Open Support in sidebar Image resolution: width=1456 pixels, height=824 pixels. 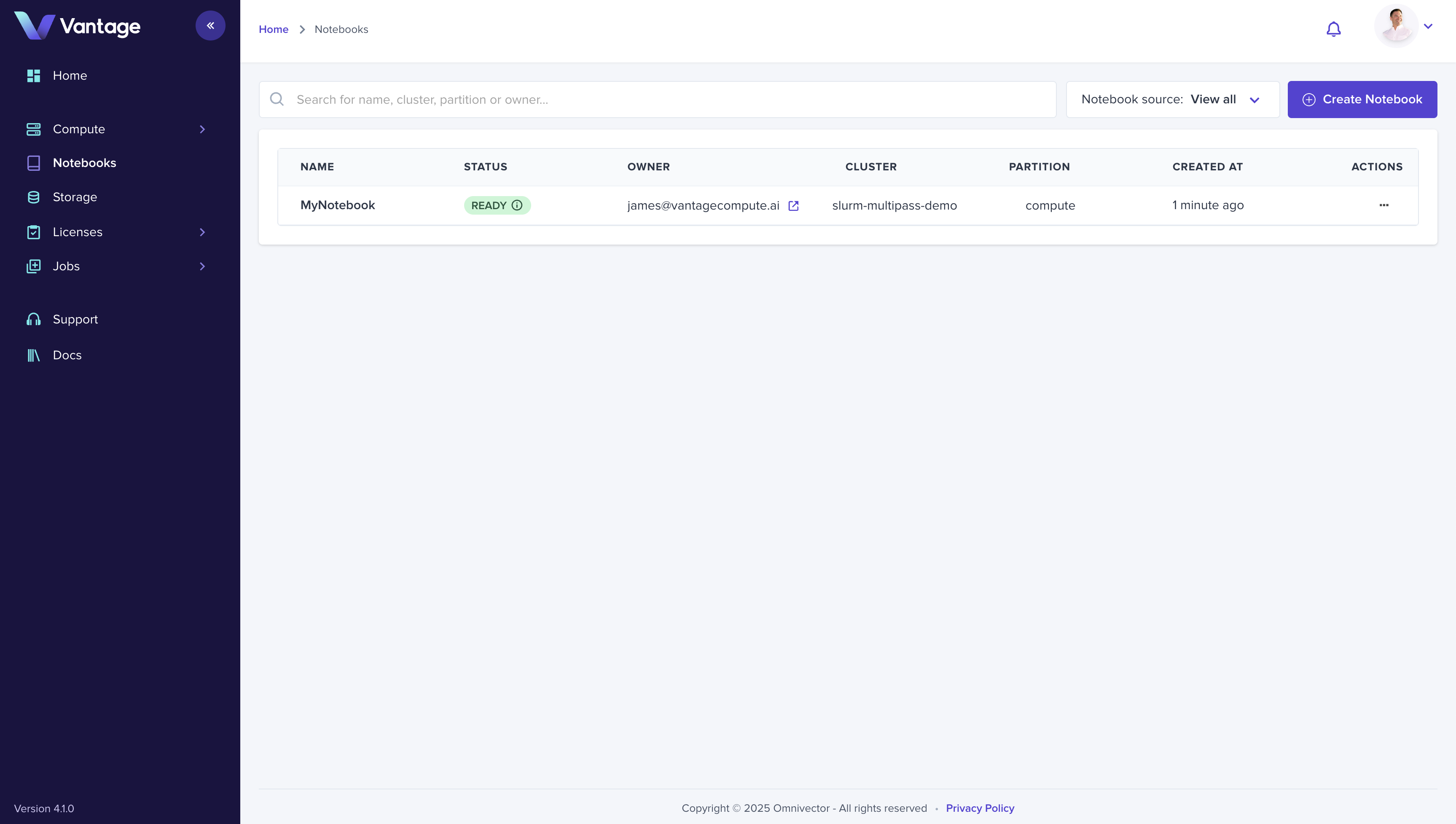point(75,319)
